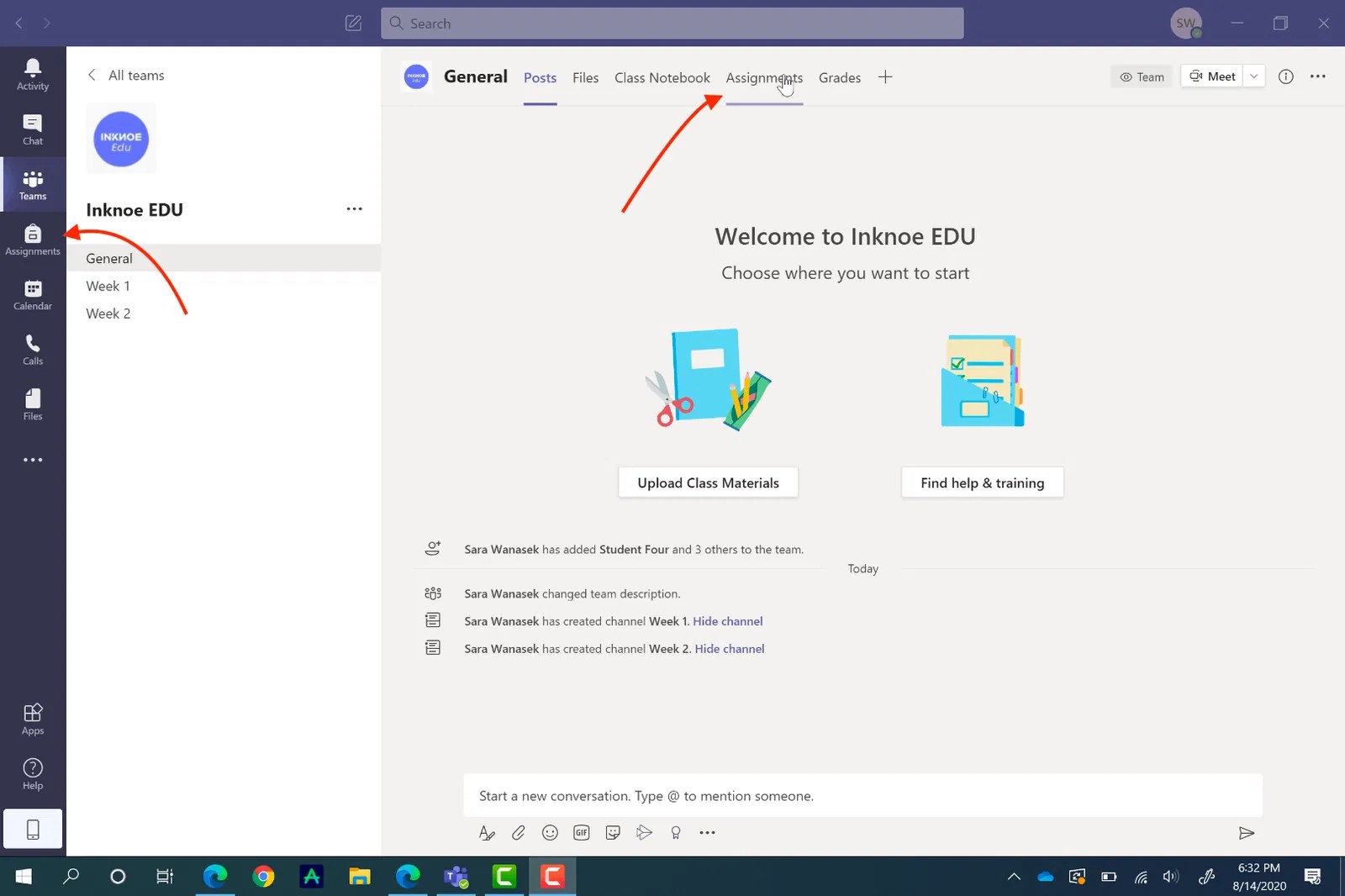Image resolution: width=1345 pixels, height=896 pixels.
Task: Insert an emoji in the message box
Action: click(550, 832)
